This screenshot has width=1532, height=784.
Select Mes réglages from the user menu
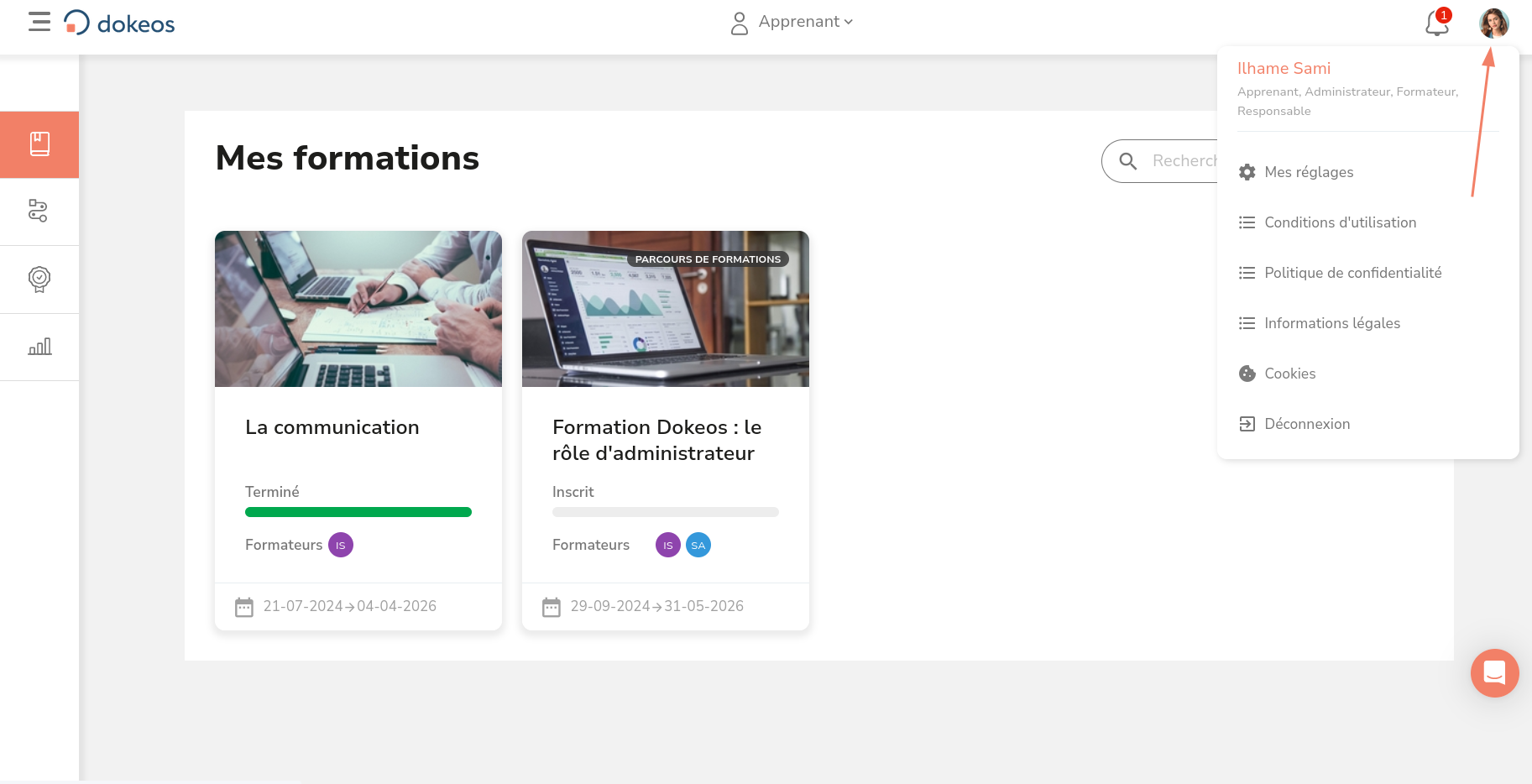pyautogui.click(x=1308, y=172)
